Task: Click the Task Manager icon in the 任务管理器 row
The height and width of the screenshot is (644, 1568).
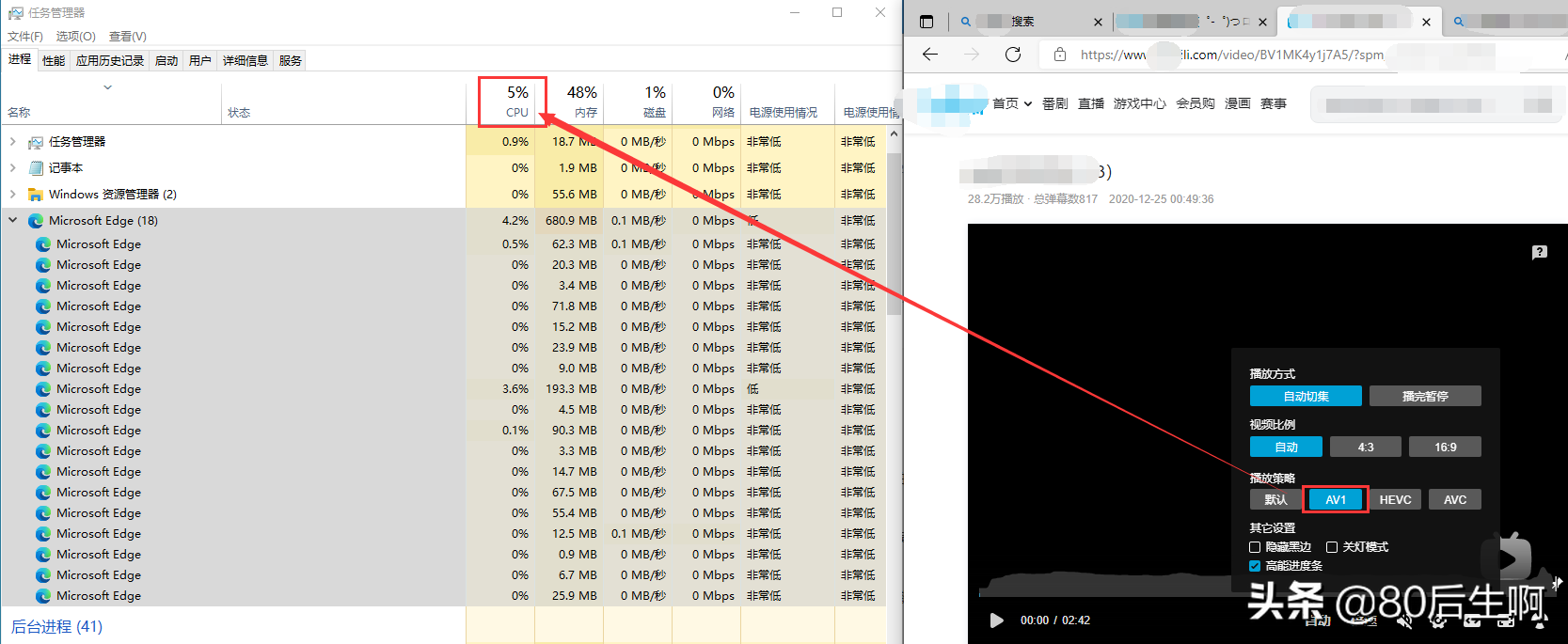Action: pos(36,142)
